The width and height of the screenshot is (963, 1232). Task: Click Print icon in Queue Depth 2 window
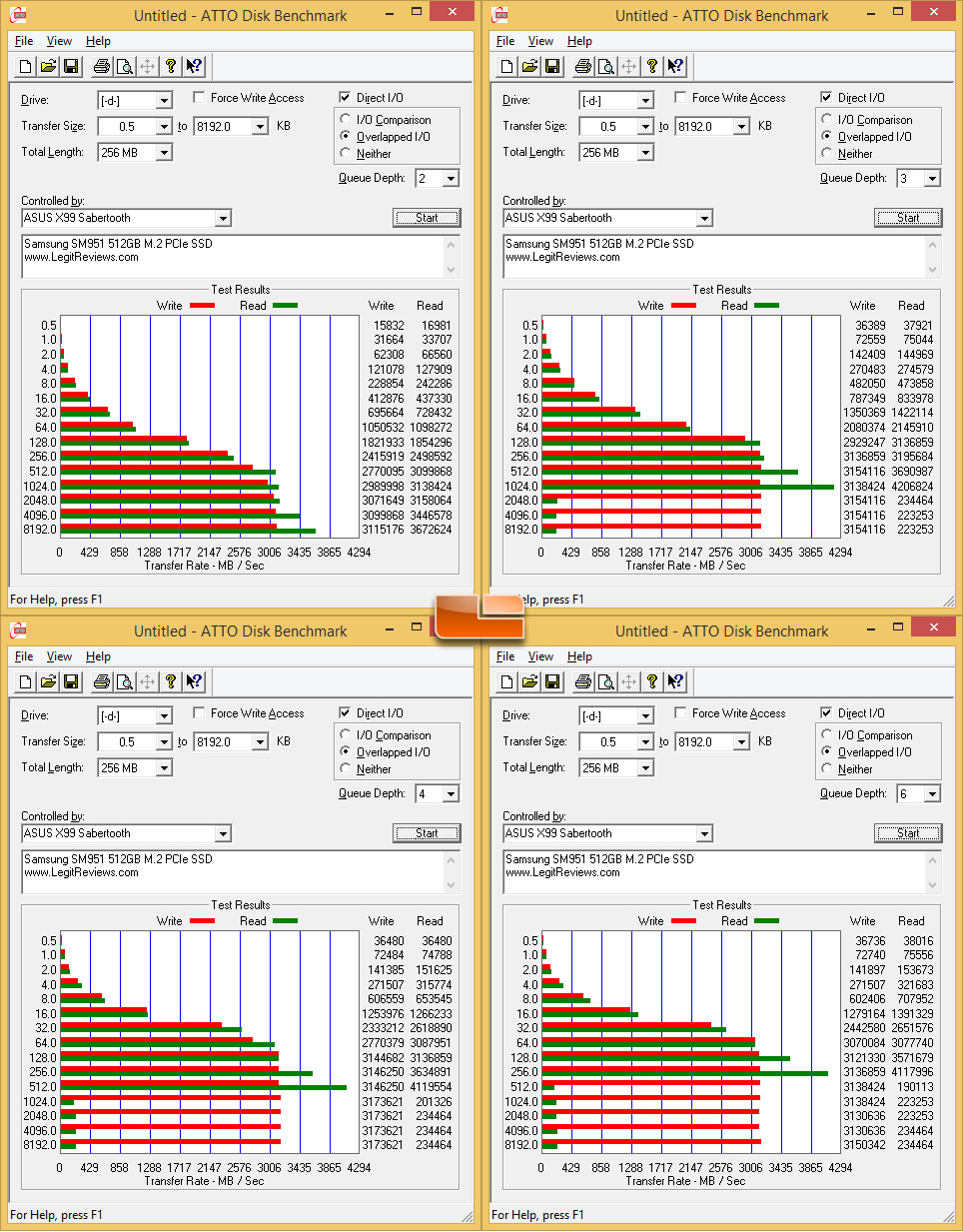pyautogui.click(x=101, y=67)
